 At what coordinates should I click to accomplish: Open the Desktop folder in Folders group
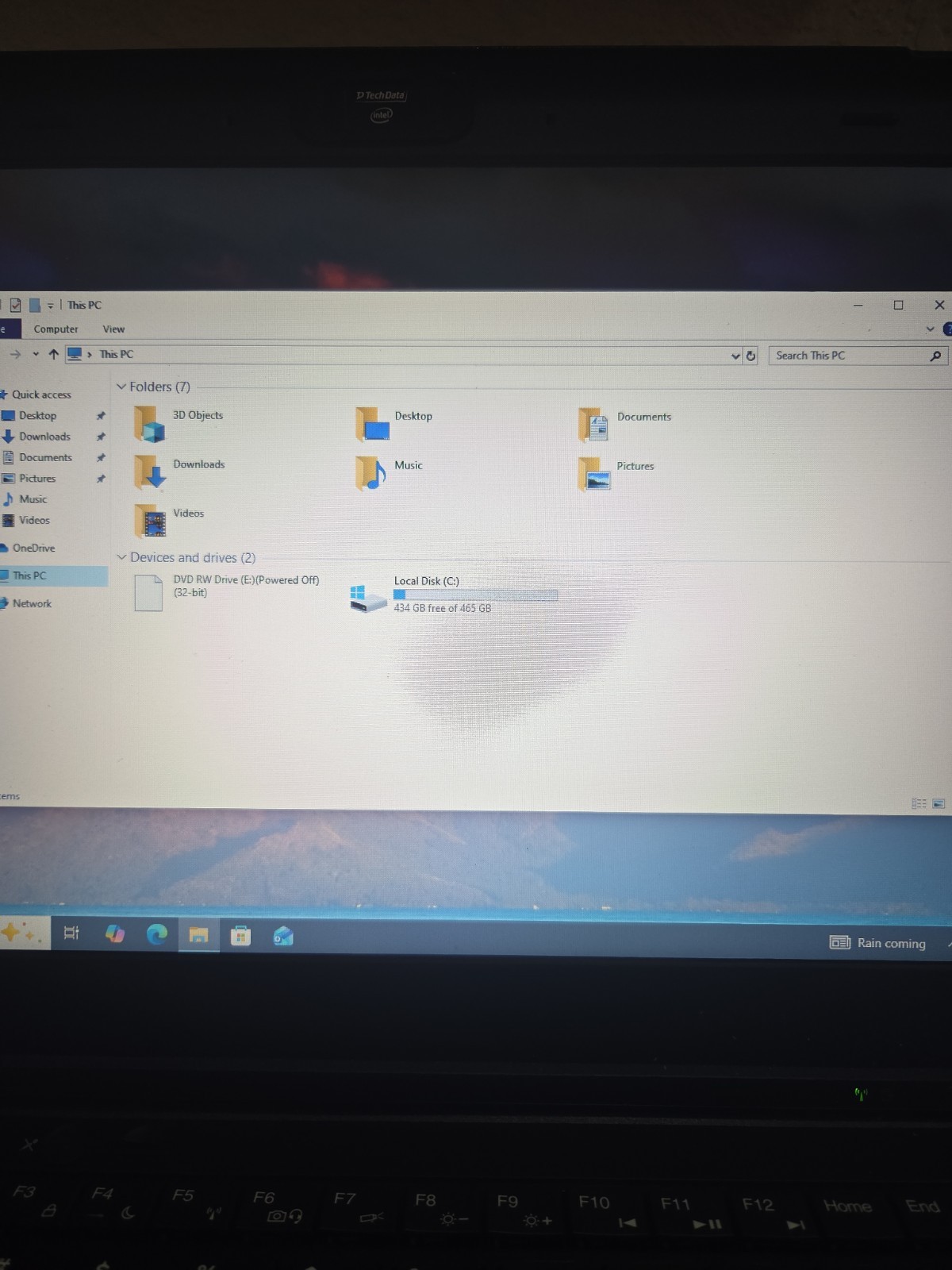click(x=395, y=424)
